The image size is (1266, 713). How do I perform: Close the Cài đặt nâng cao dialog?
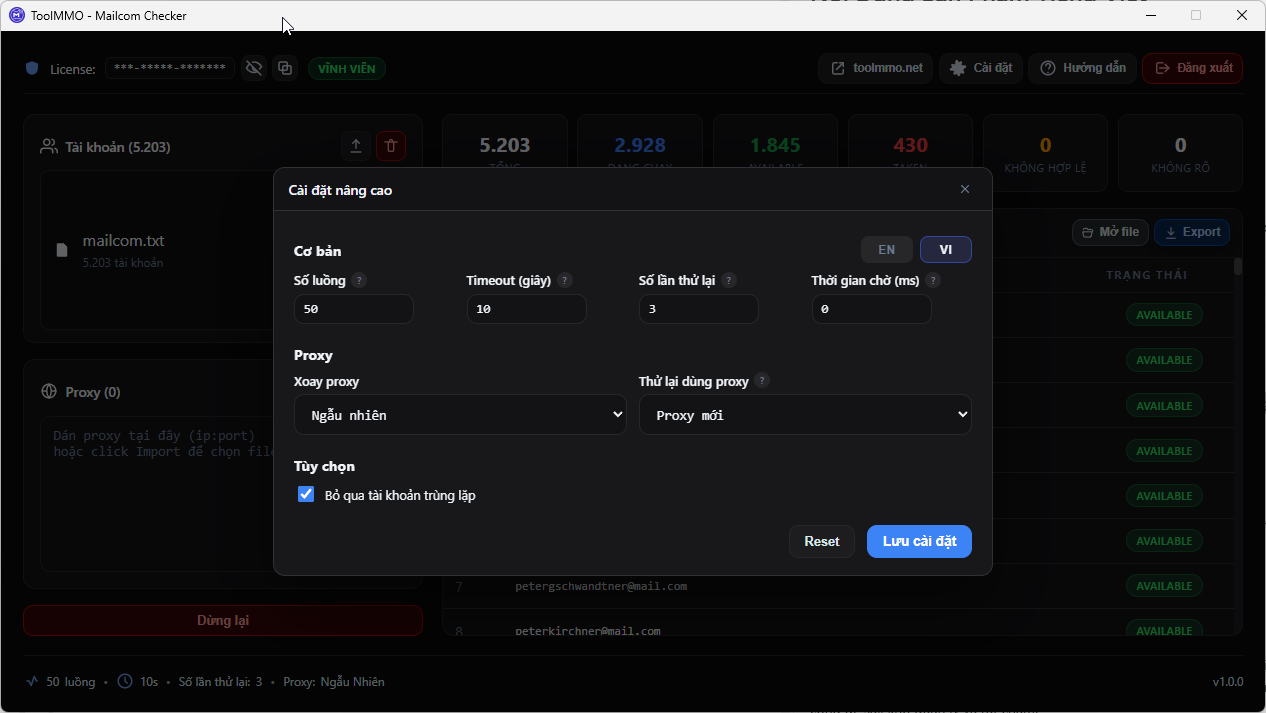click(x=965, y=189)
